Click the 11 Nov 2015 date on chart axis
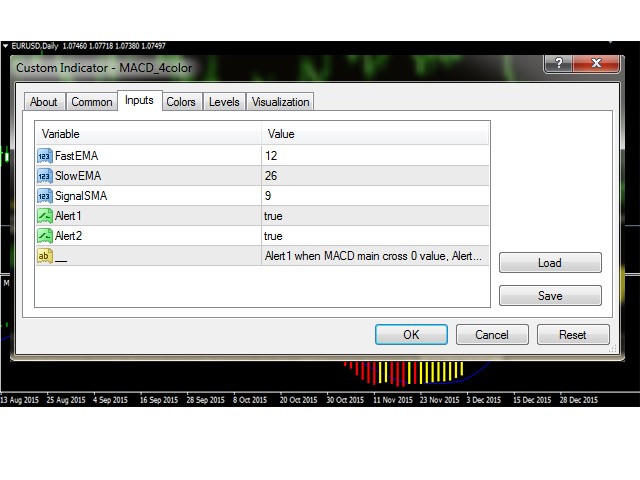The width and height of the screenshot is (640, 480). click(393, 400)
